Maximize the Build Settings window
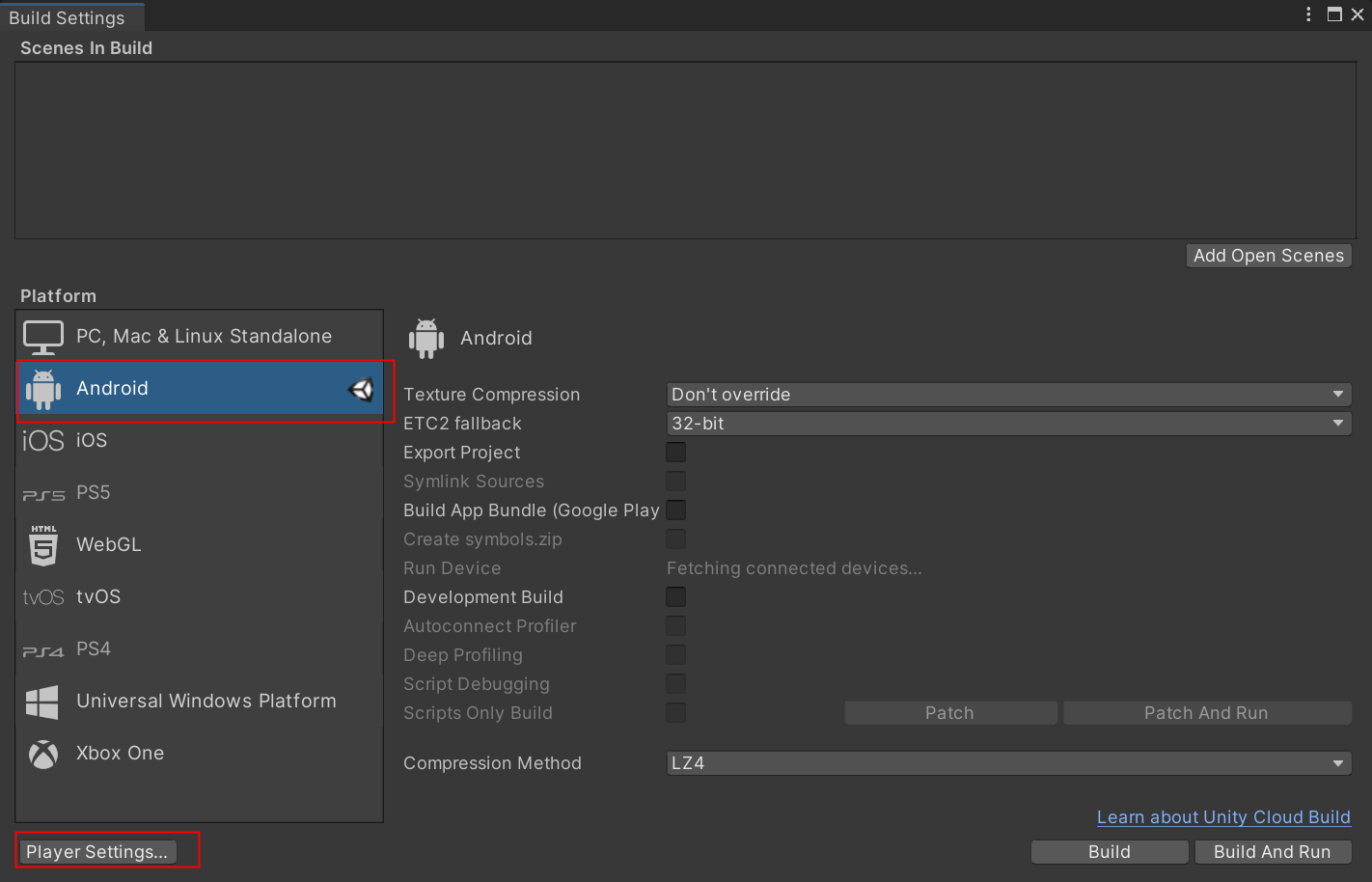Image resolution: width=1372 pixels, height=882 pixels. (1334, 14)
